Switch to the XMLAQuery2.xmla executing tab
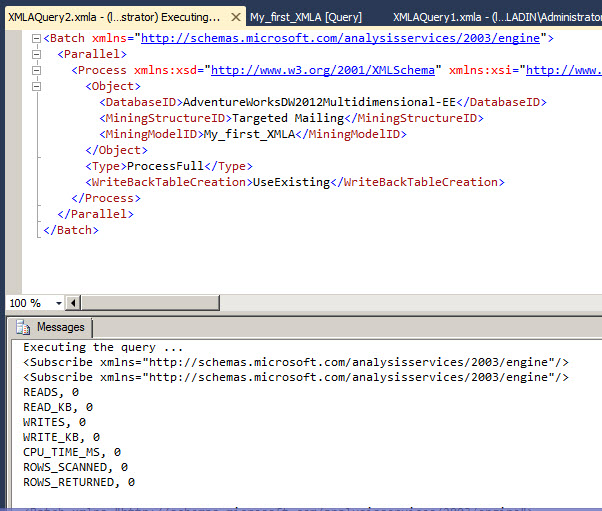This screenshot has width=602, height=511. click(114, 17)
